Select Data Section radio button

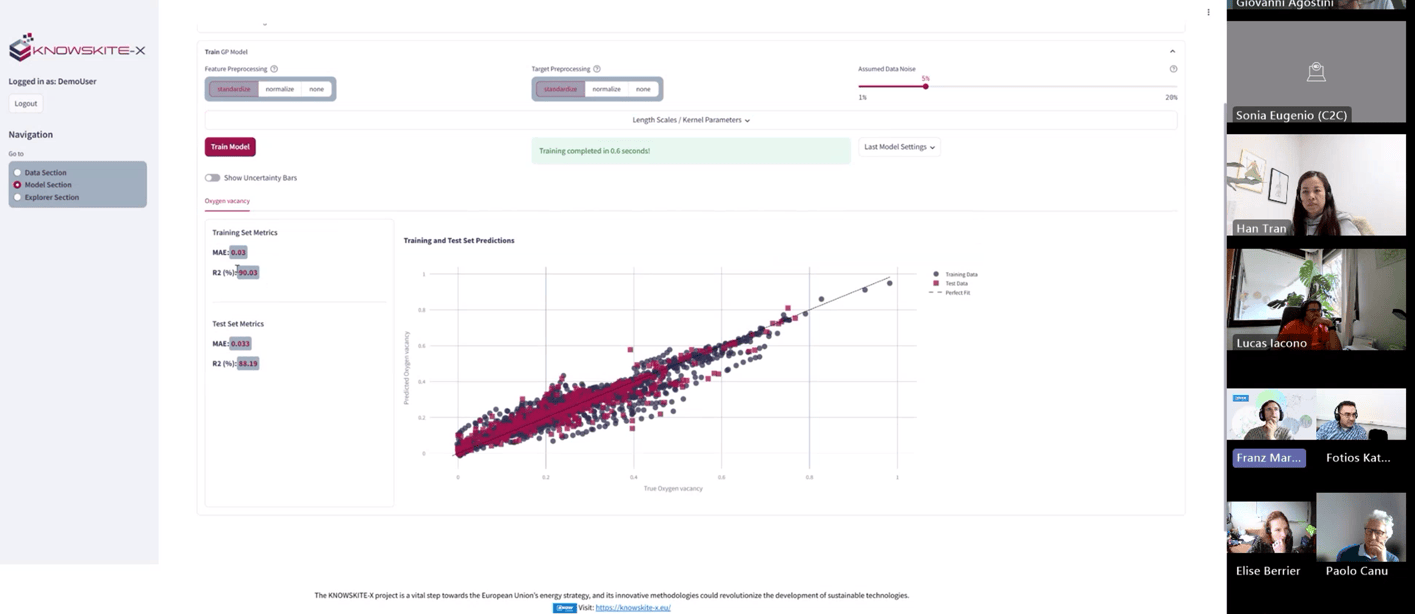click(18, 173)
